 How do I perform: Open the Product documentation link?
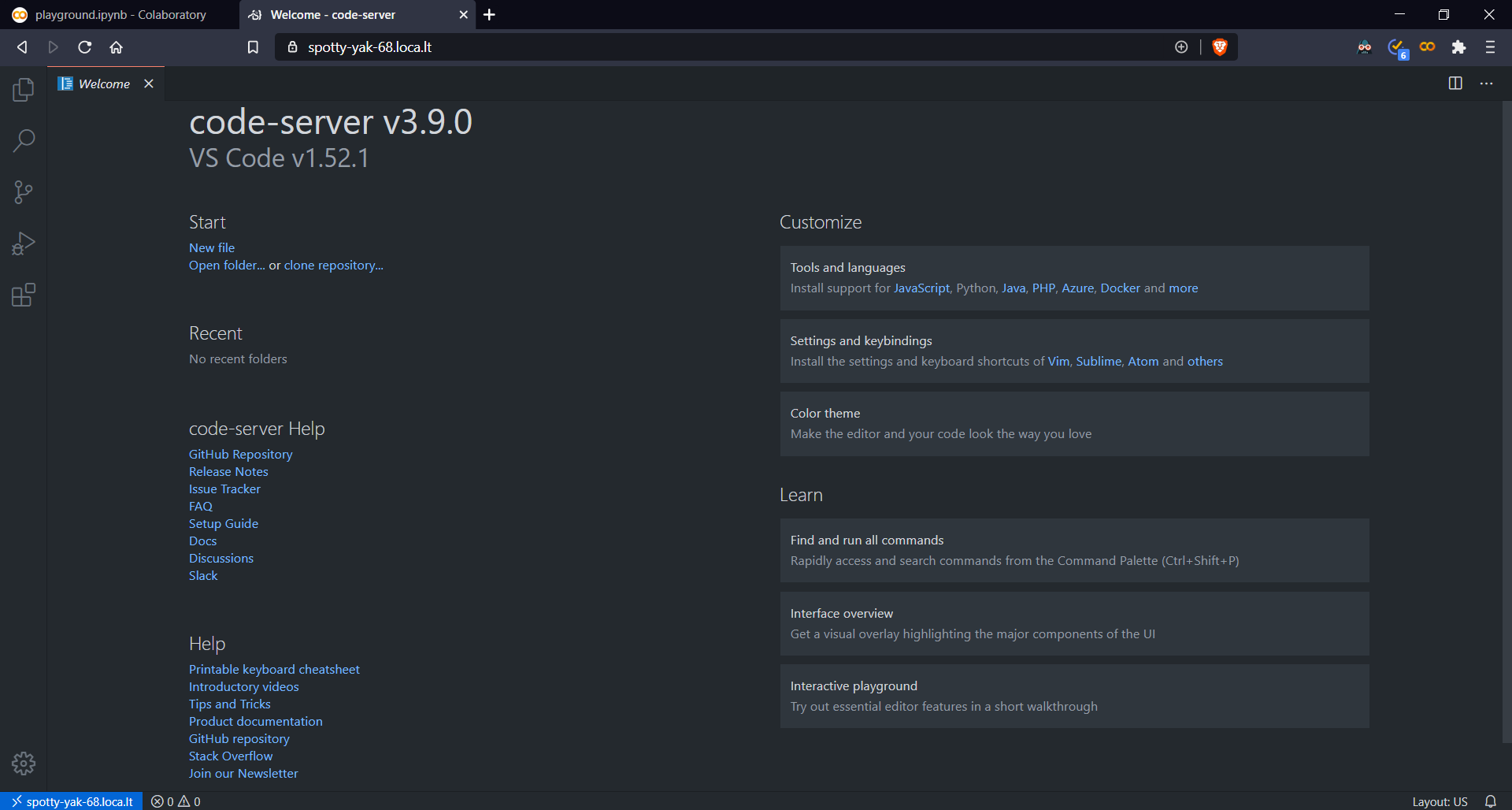(256, 721)
